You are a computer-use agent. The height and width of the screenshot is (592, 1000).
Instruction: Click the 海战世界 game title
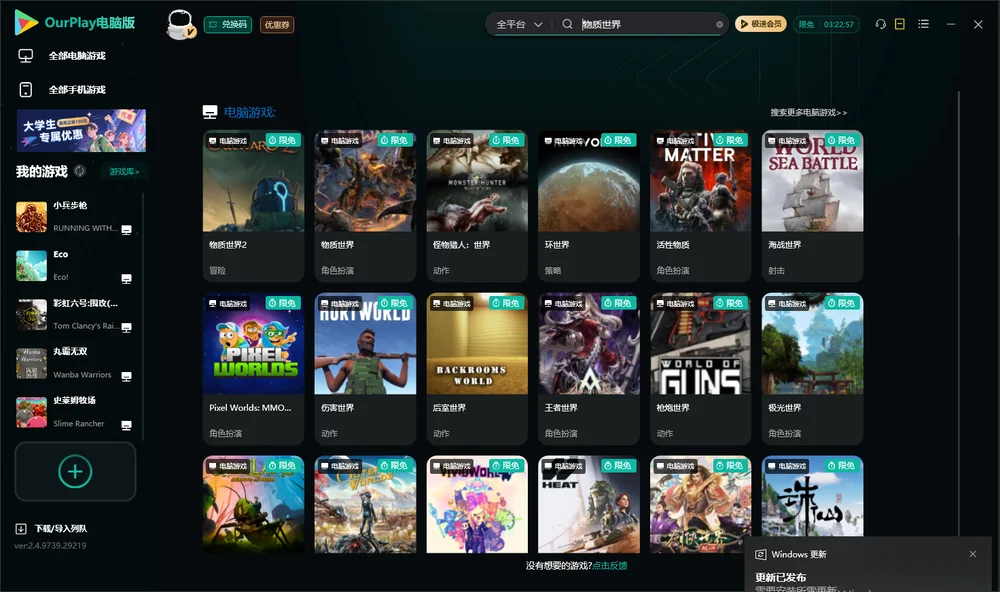(x=784, y=245)
